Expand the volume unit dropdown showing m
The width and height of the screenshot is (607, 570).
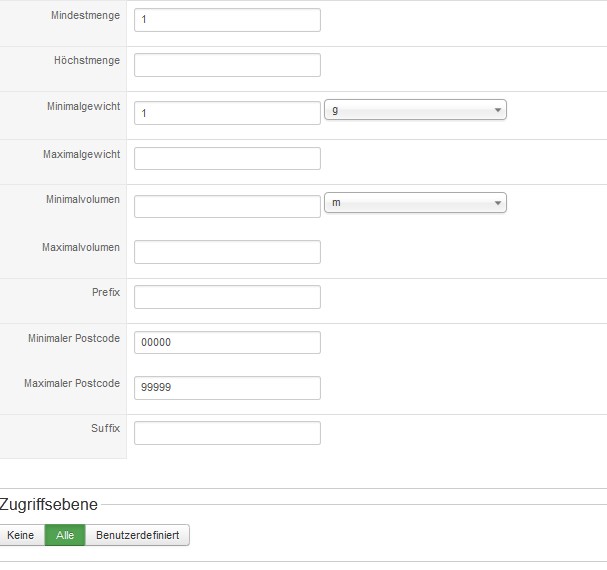click(416, 203)
